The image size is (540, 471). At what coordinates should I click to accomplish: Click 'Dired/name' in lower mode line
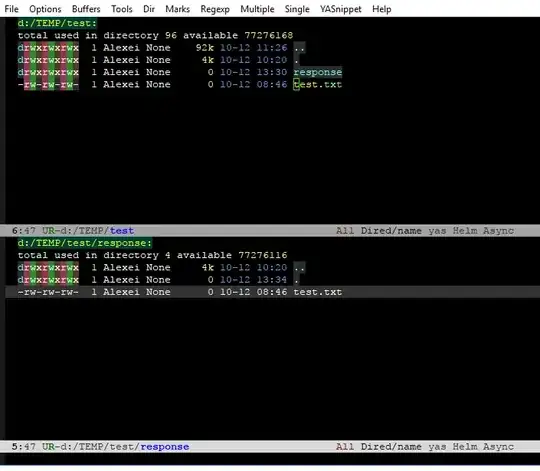391,447
